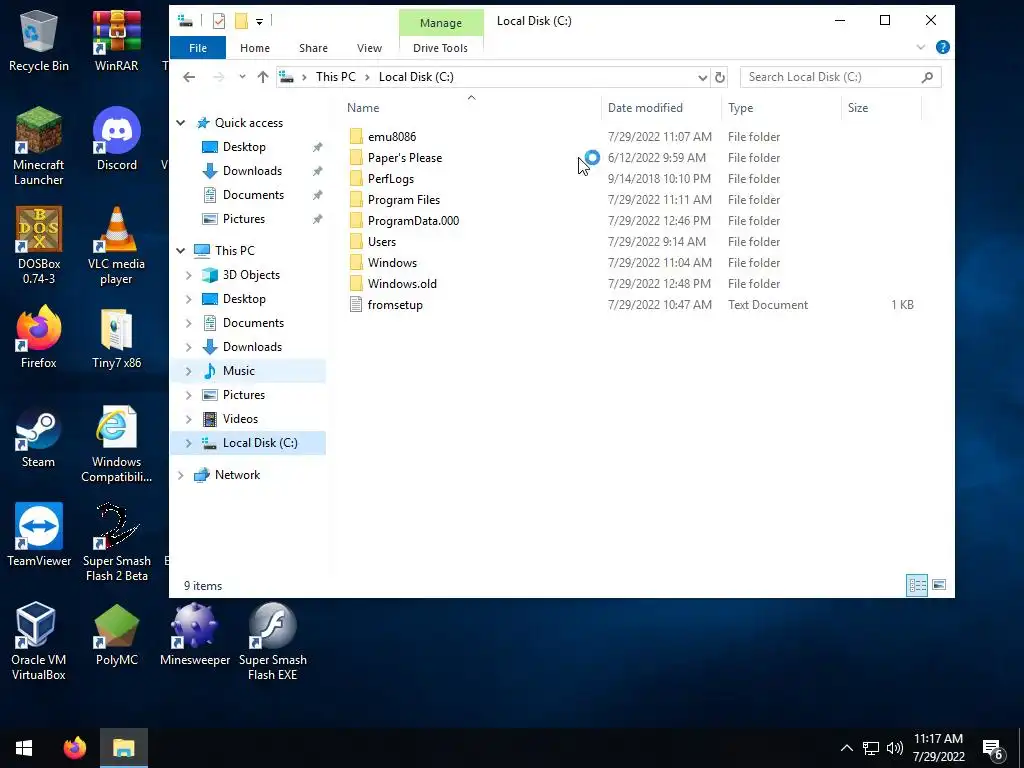Select the Steam desktop shortcut
Image resolution: width=1024 pixels, height=768 pixels.
[x=39, y=436]
